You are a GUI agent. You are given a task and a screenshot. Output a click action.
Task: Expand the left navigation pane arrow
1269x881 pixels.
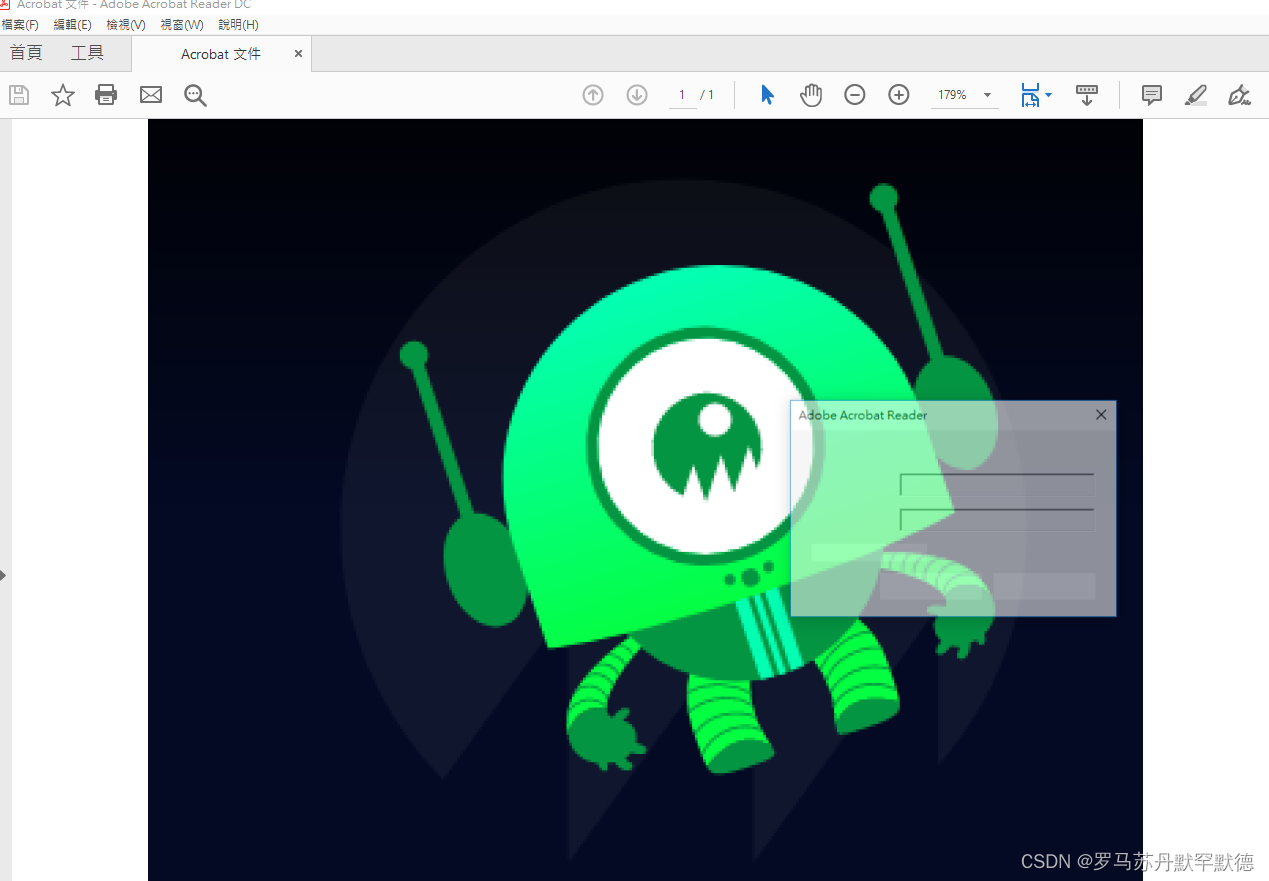point(4,575)
